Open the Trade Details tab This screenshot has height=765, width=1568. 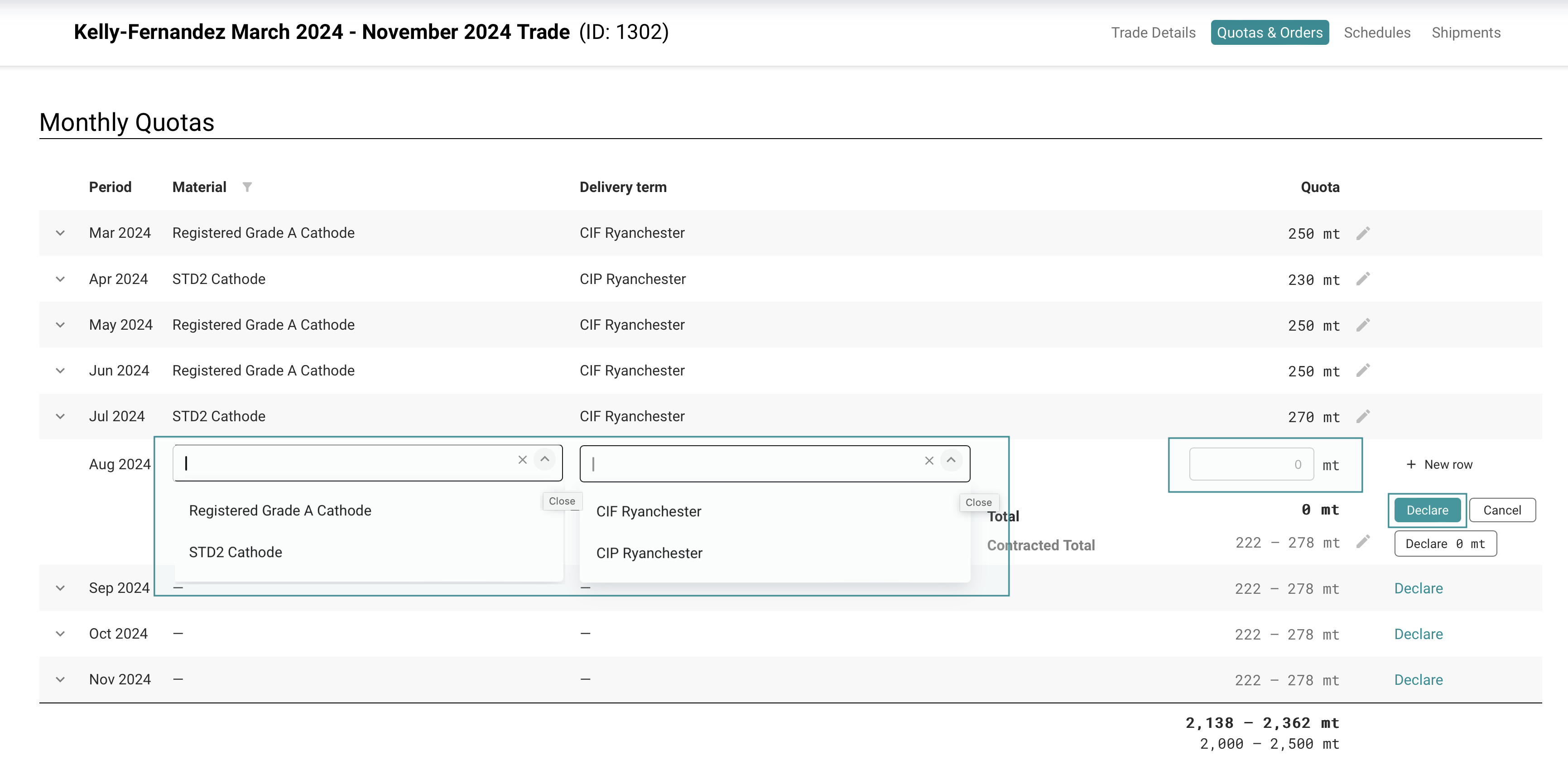pos(1153,32)
